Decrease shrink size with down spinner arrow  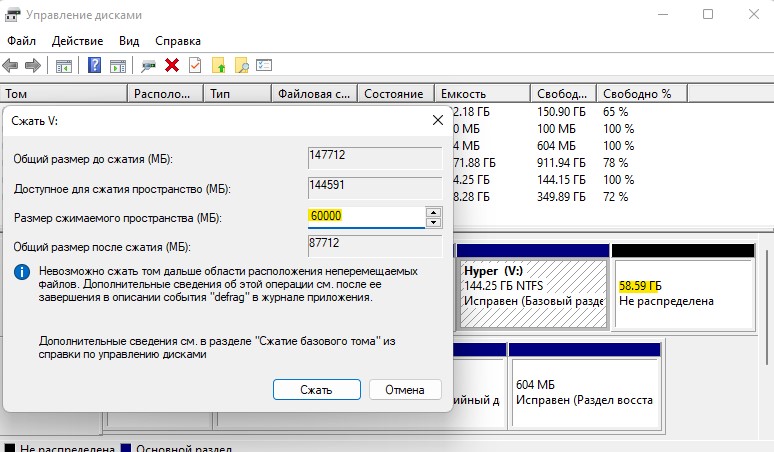pyautogui.click(x=433, y=222)
